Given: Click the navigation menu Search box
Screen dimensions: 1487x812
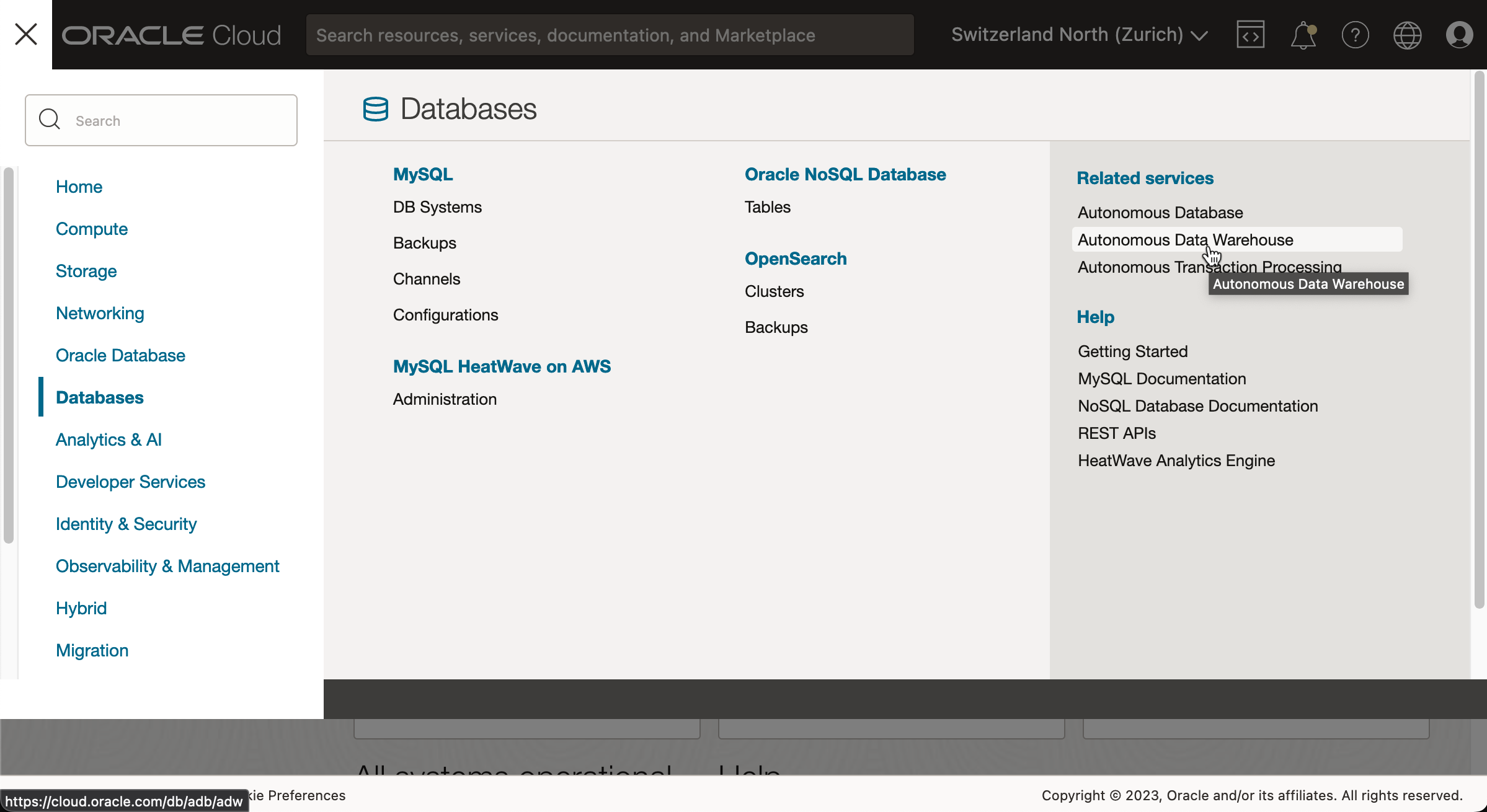Looking at the screenshot, I should pyautogui.click(x=161, y=120).
